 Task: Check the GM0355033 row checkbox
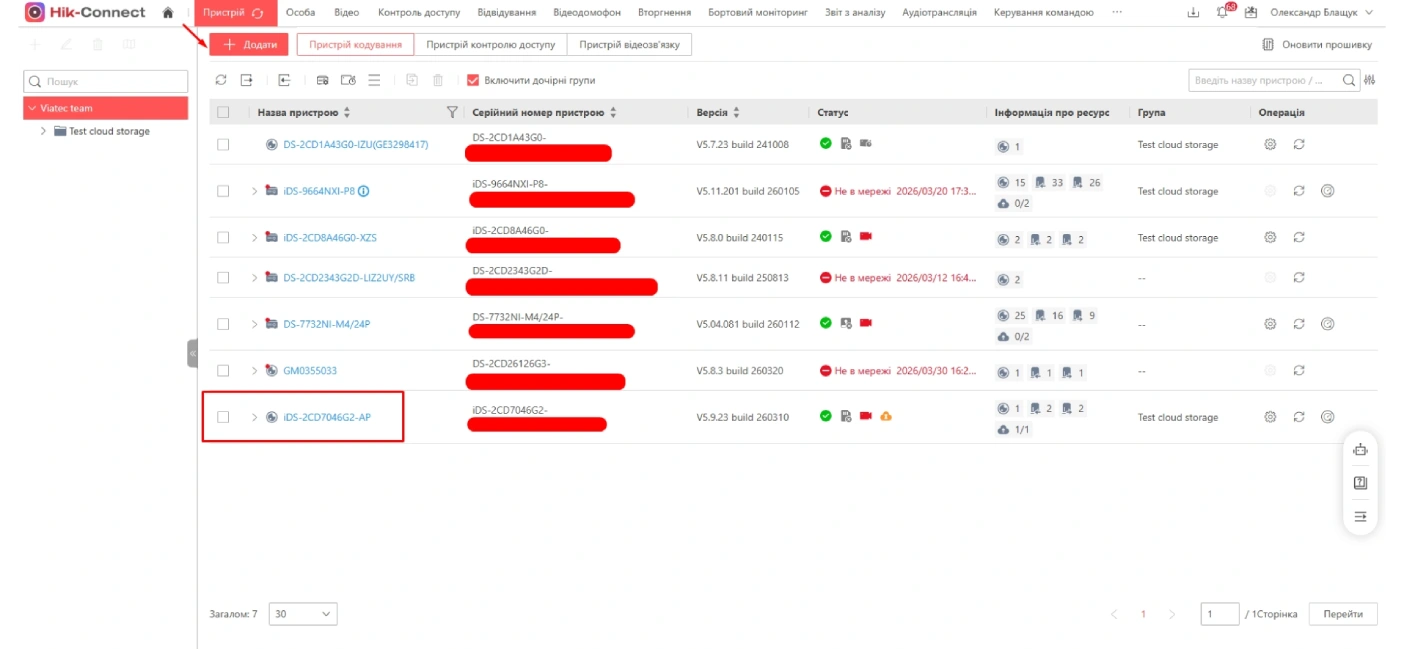223,370
